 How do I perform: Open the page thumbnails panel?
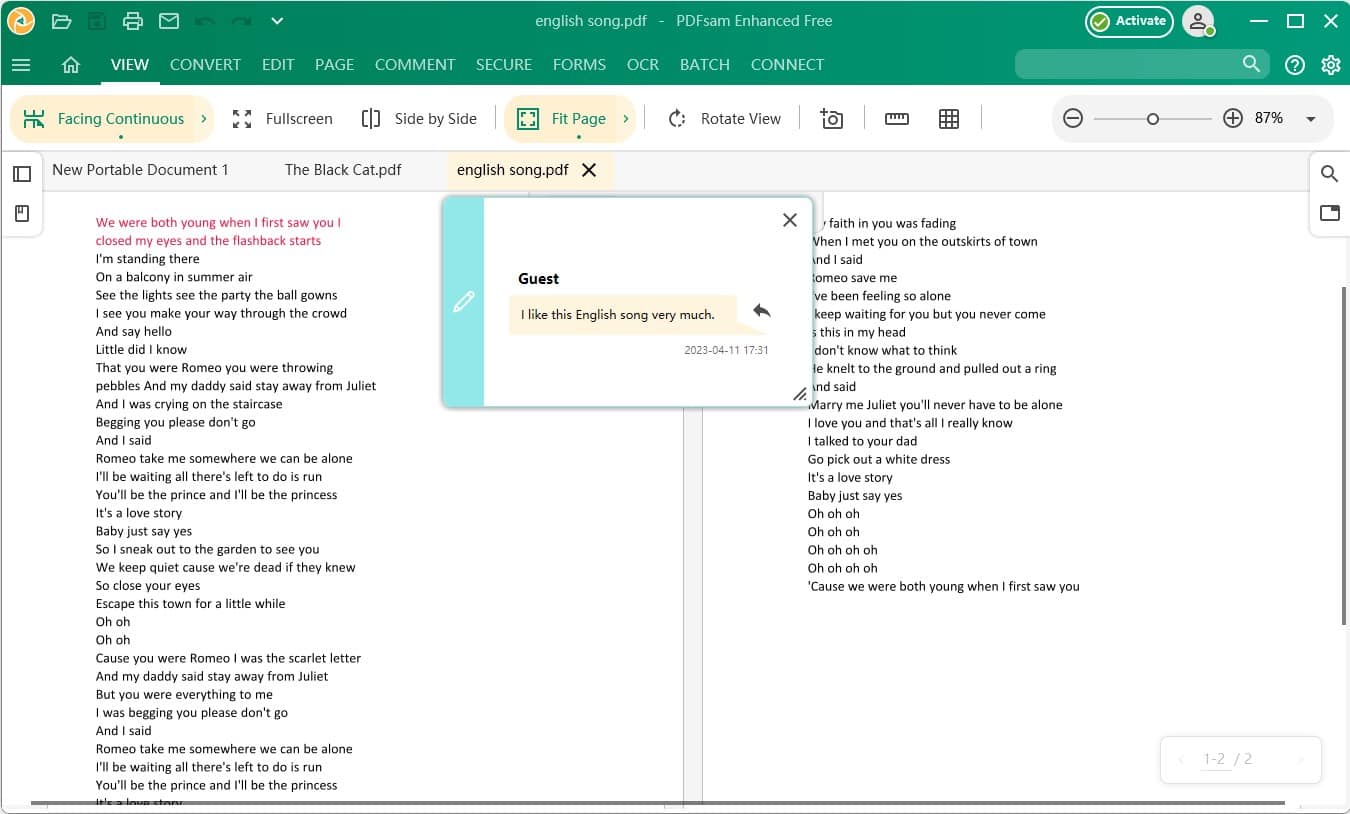pos(22,173)
